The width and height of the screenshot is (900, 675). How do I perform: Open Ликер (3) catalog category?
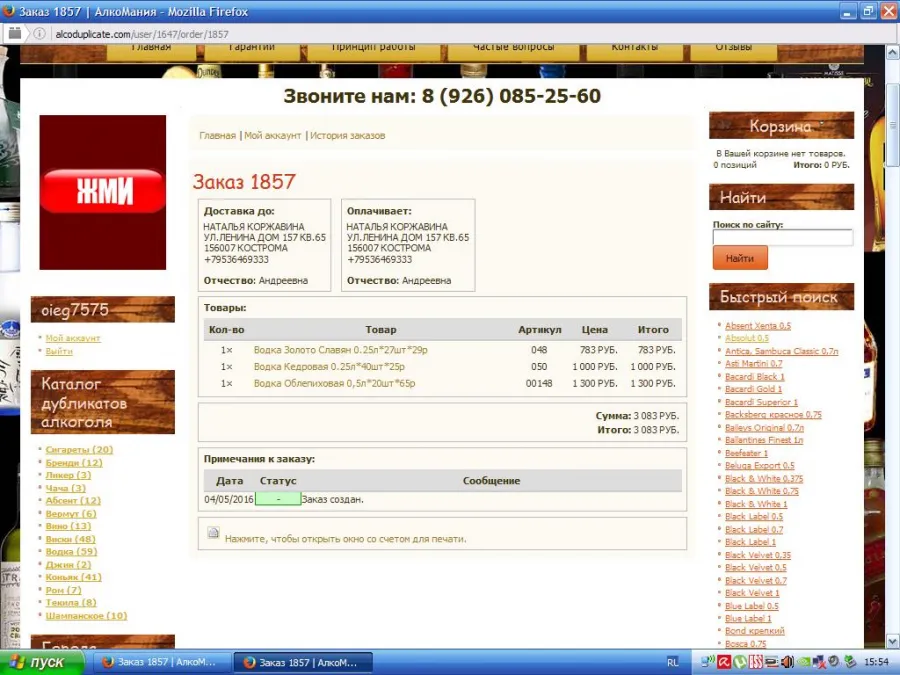(68, 475)
